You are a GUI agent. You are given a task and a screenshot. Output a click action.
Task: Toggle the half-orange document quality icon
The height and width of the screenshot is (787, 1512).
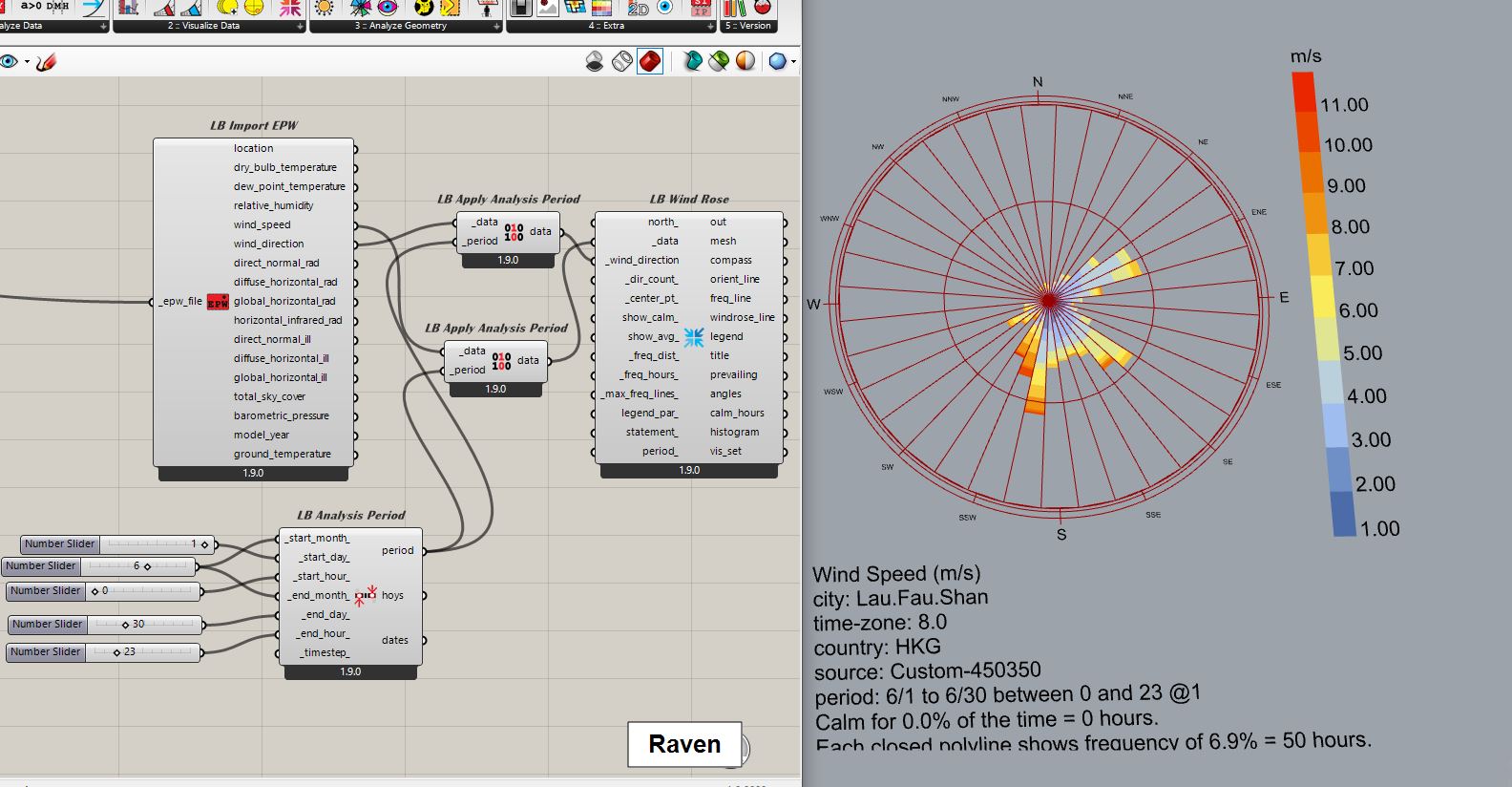pyautogui.click(x=745, y=62)
